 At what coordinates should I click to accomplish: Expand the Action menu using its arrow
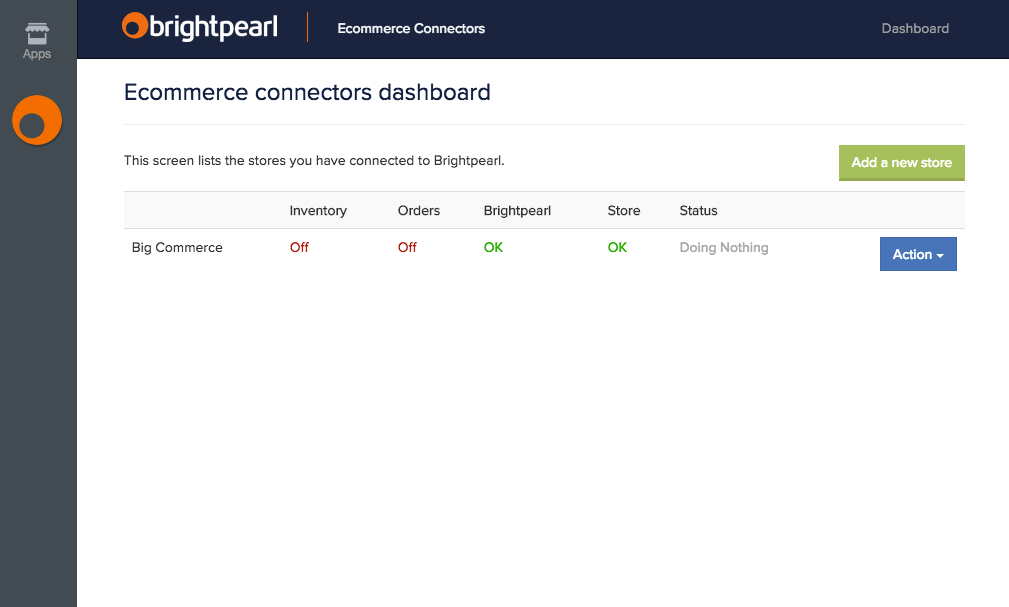coord(940,253)
